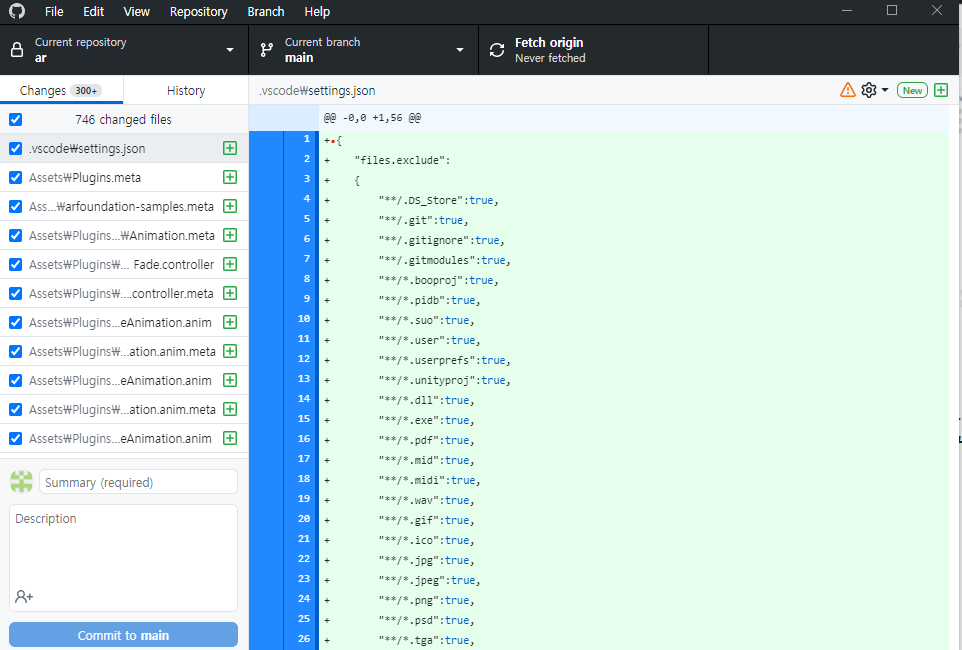Viewport: 962px width, 650px height.
Task: Click added-file icon for controller.meta row
Action: click(x=230, y=293)
